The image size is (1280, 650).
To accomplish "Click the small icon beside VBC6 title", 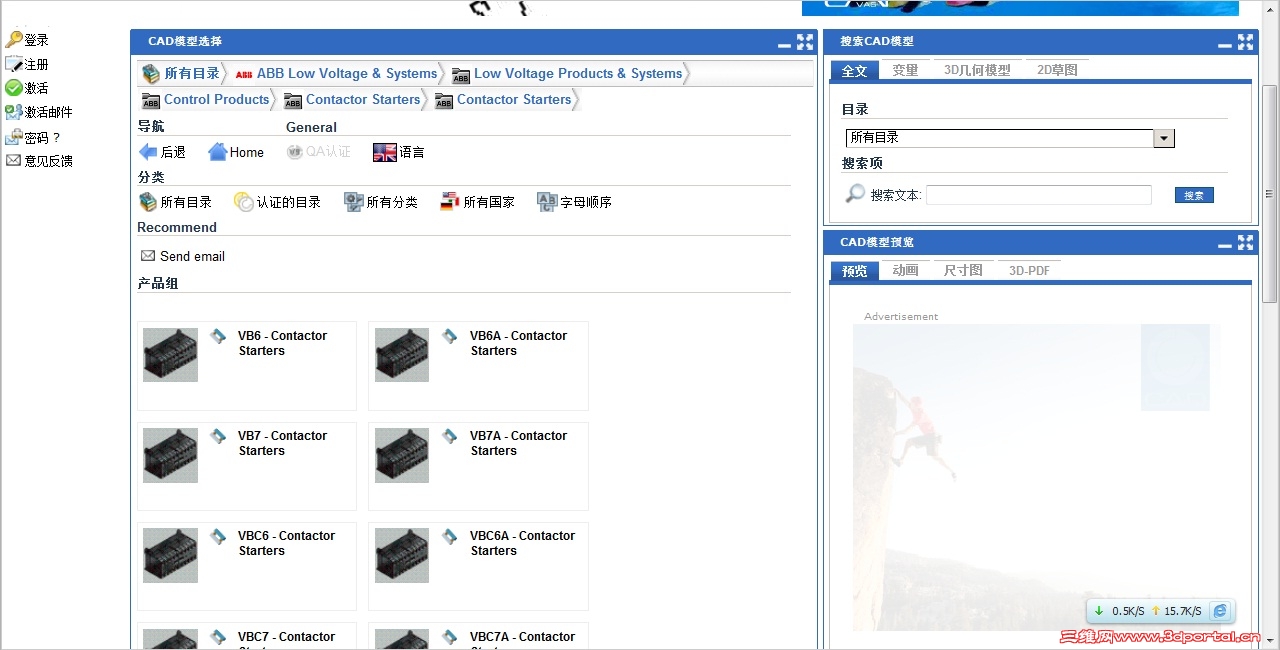I will click(218, 536).
